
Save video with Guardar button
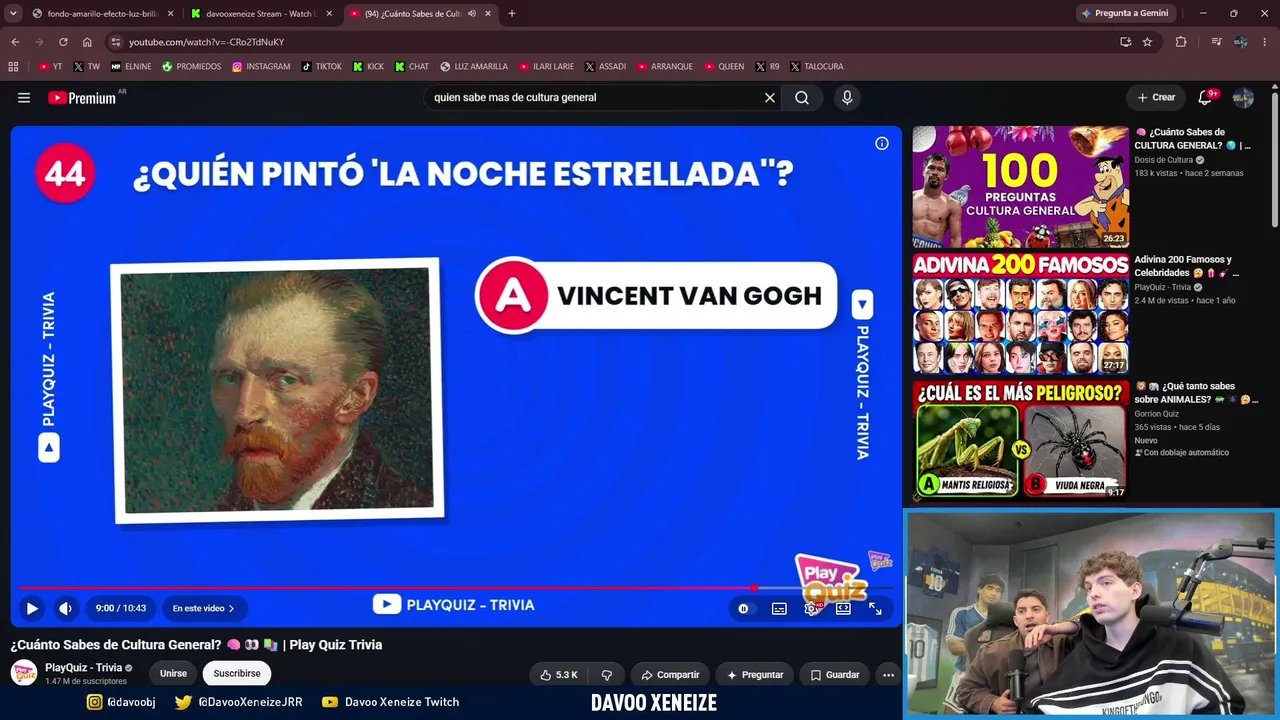834,675
